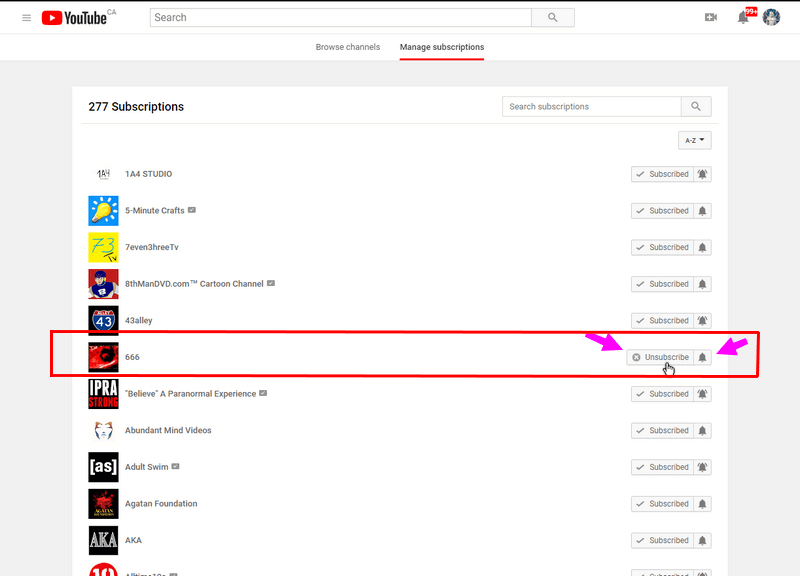Screen dimensions: 800x576
Task: Click the search subscriptions magnifier button
Action: pos(696,107)
